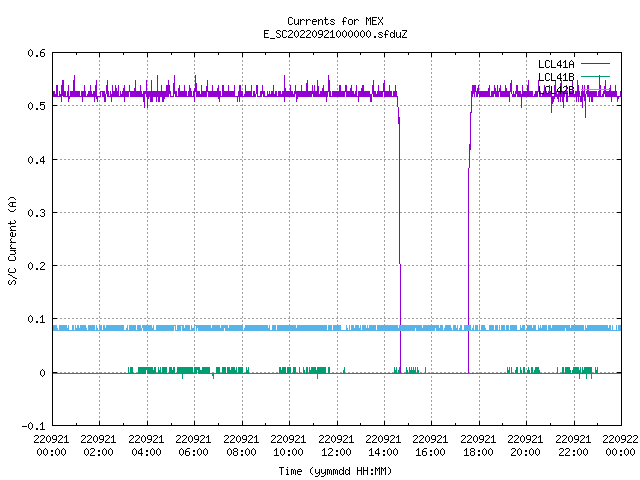Click the blue LCL42B trace band
The width and height of the screenshot is (640, 480).
pos(337,328)
